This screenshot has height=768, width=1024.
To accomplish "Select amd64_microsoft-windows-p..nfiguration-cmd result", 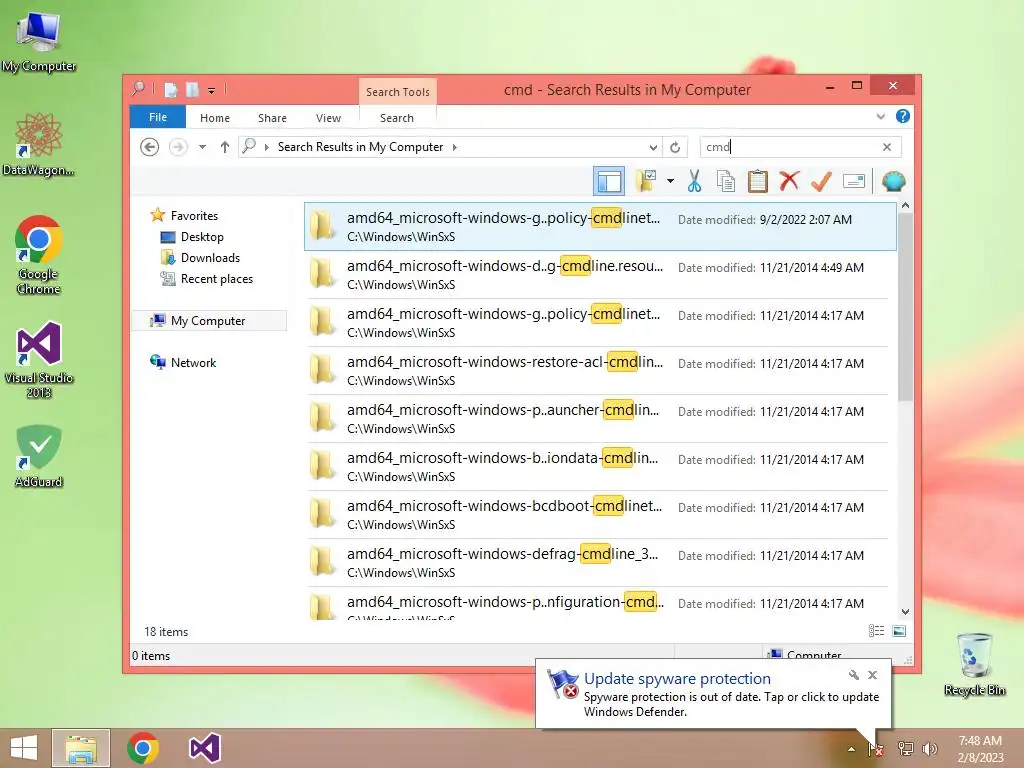I will [x=598, y=603].
